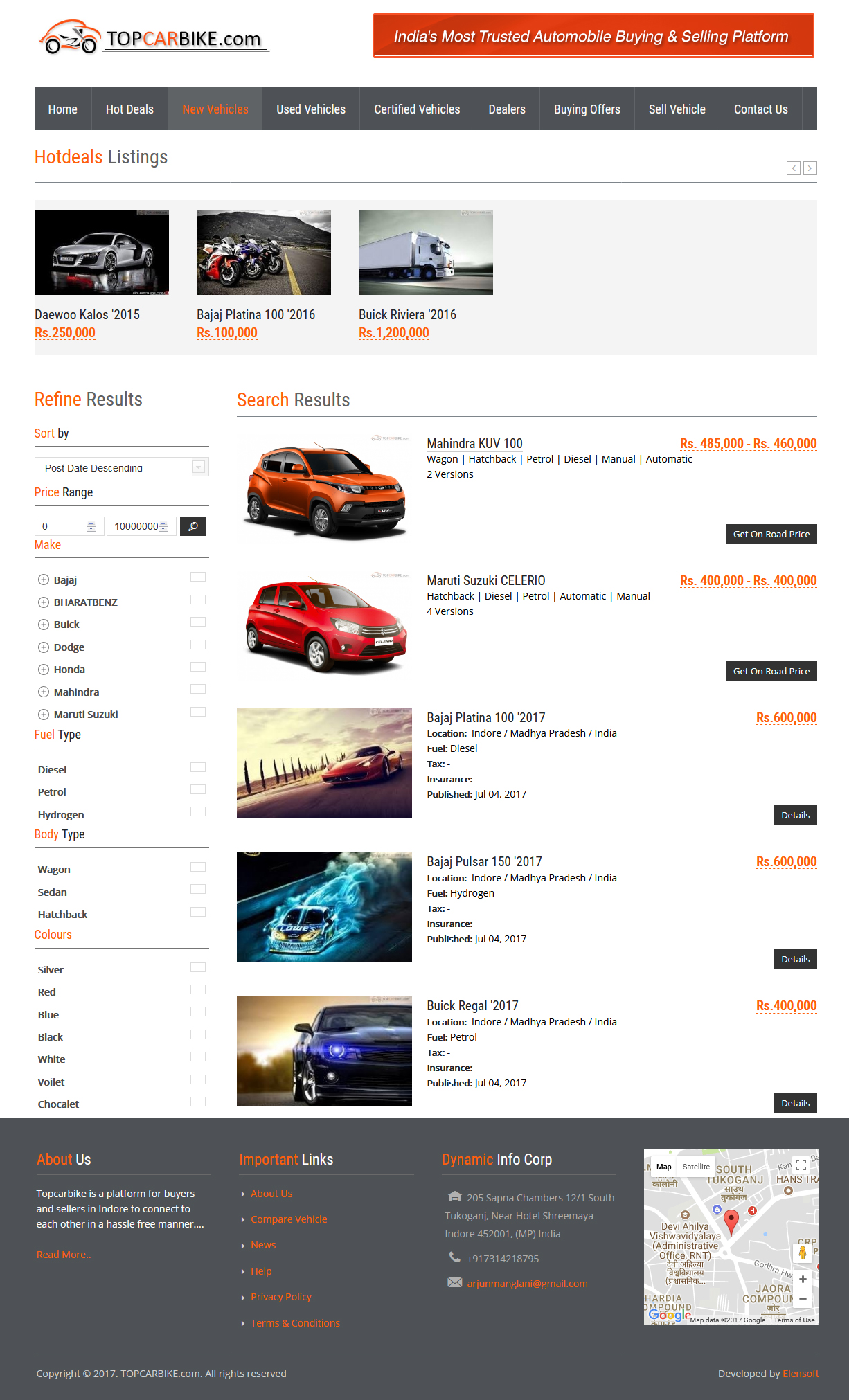This screenshot has height=1400, width=849.
Task: Click the price range search magnifier icon
Action: click(x=193, y=526)
